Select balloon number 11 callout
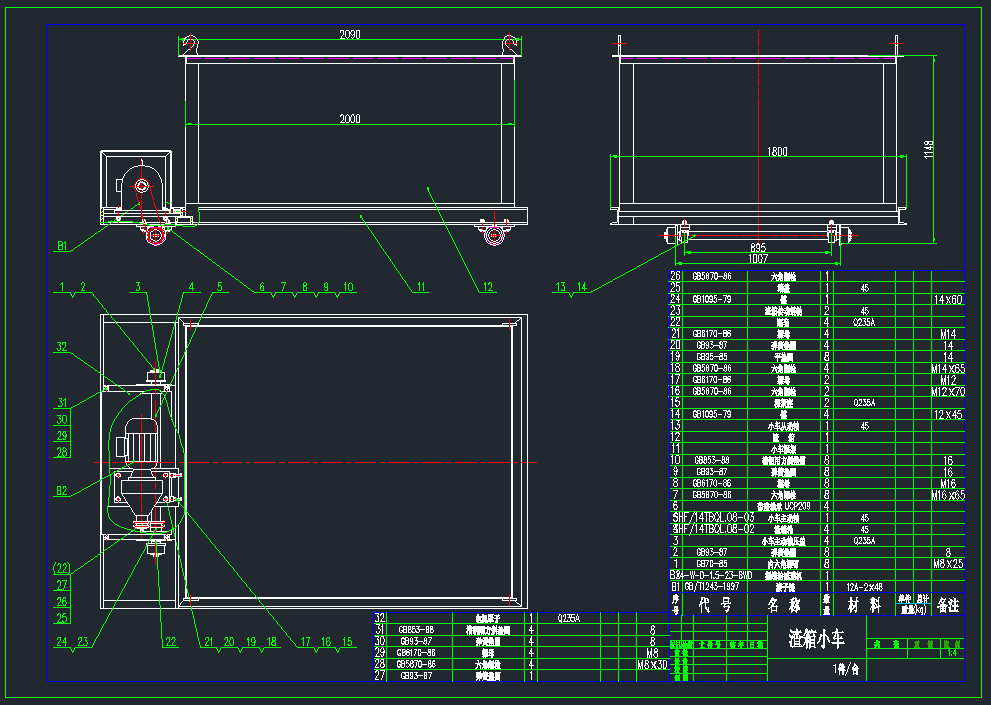 [421, 287]
